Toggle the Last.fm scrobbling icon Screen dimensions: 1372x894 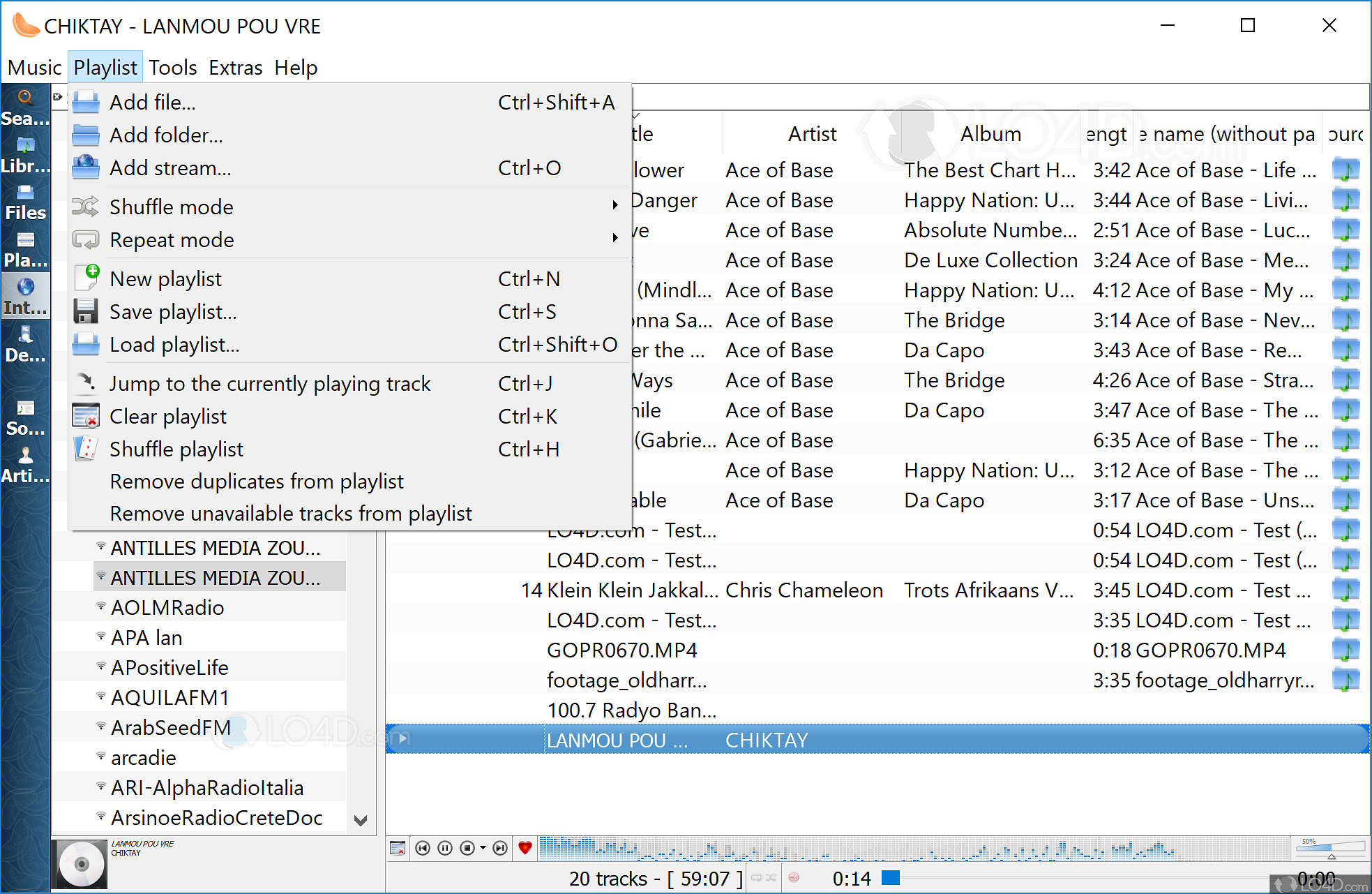tap(794, 878)
